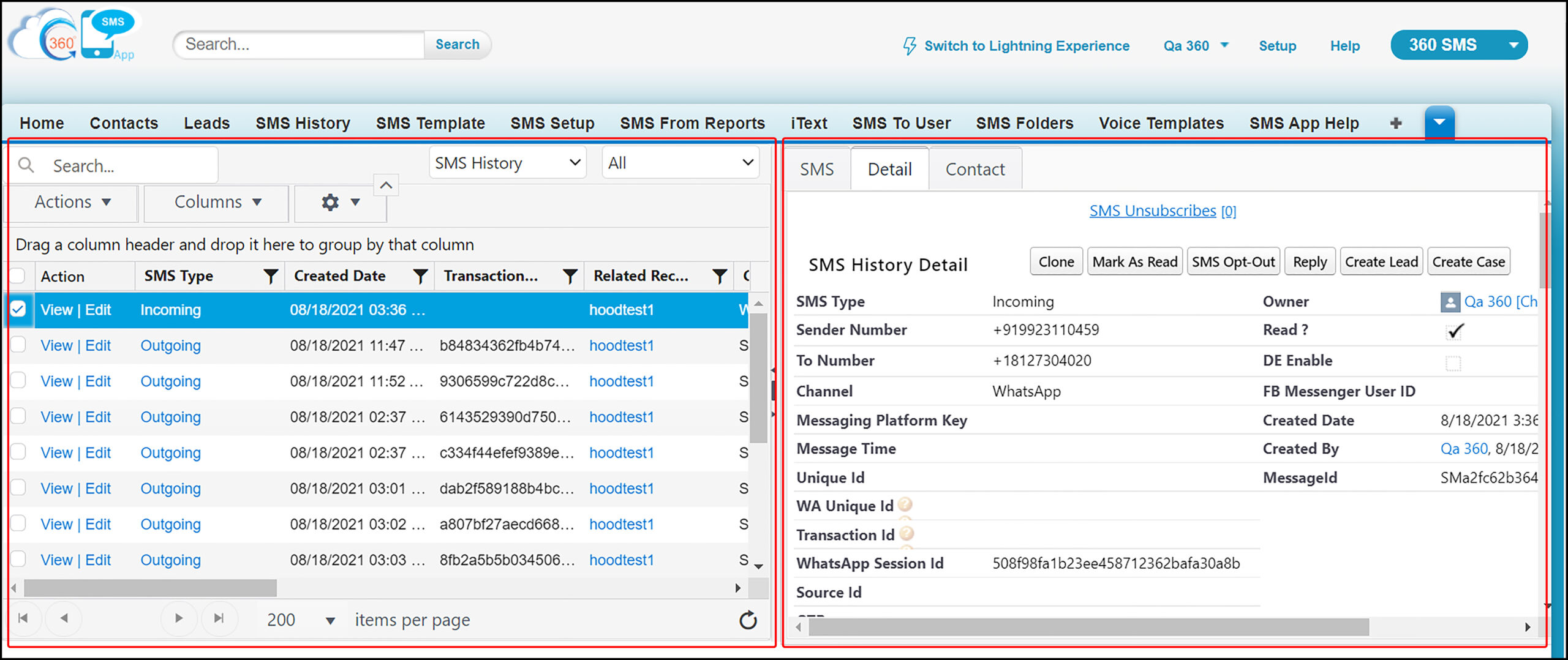This screenshot has height=660, width=1568.
Task: Click the Transaction Id help icon
Action: 907,533
